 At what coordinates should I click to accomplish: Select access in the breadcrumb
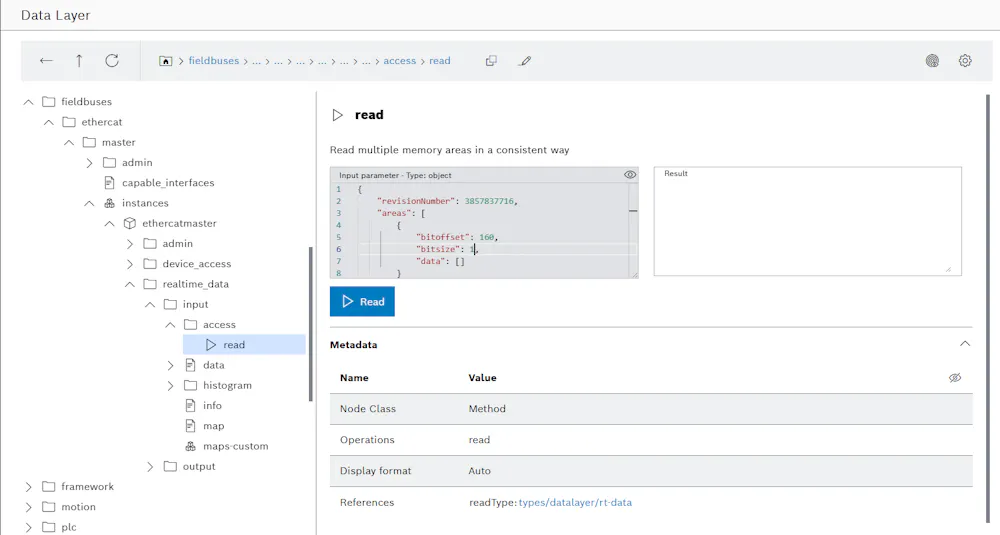(x=399, y=61)
